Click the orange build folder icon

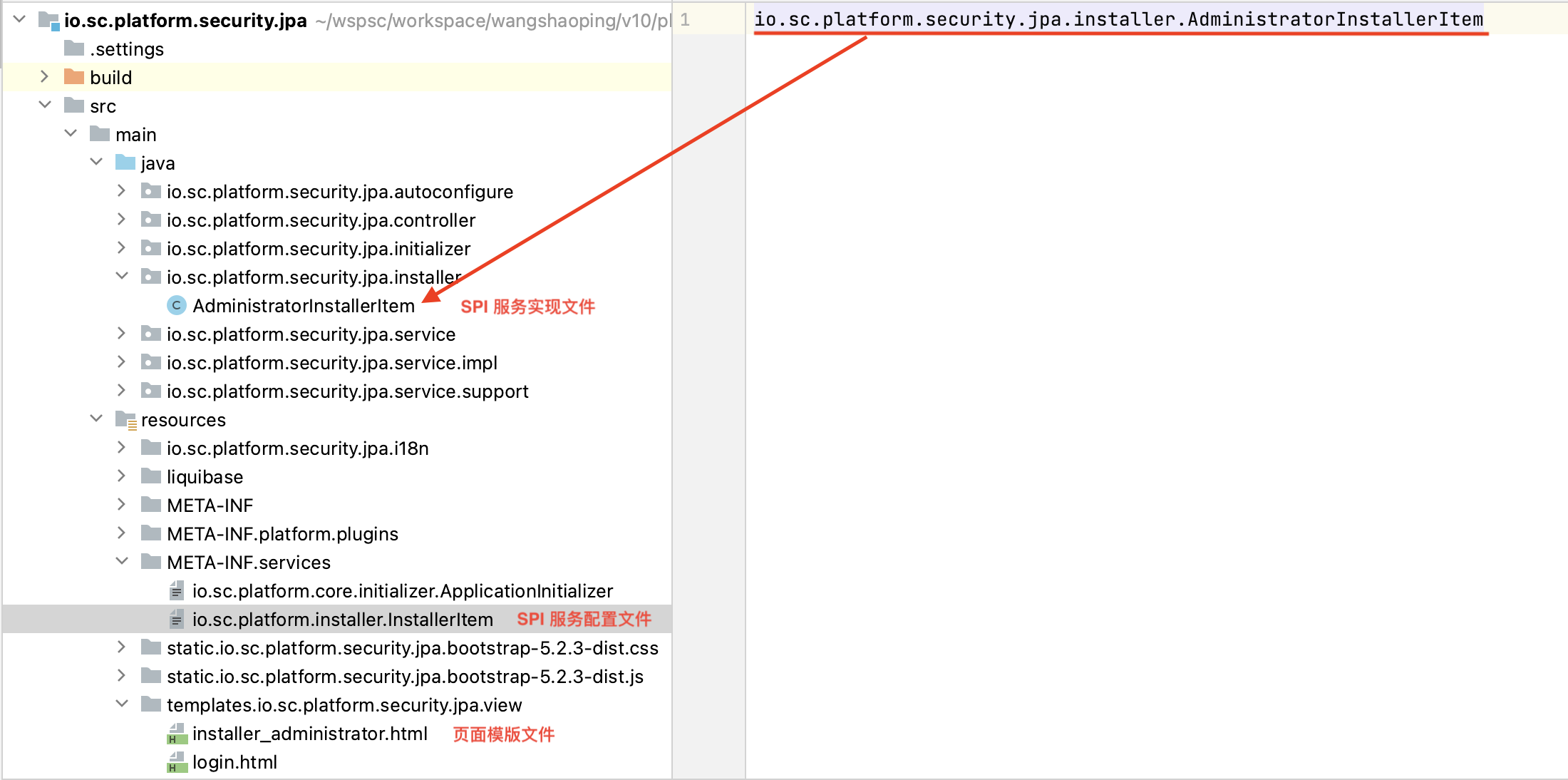pyautogui.click(x=74, y=77)
